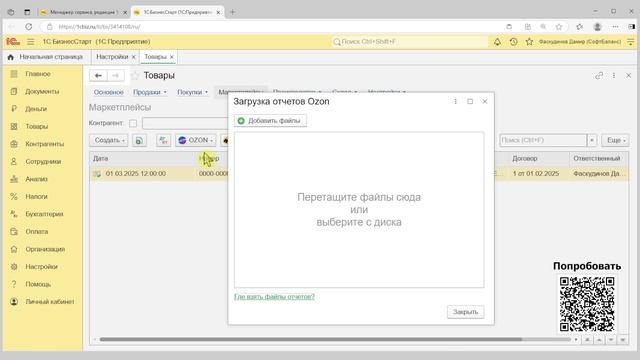Open the notifications bell icon

pyautogui.click(x=497, y=42)
